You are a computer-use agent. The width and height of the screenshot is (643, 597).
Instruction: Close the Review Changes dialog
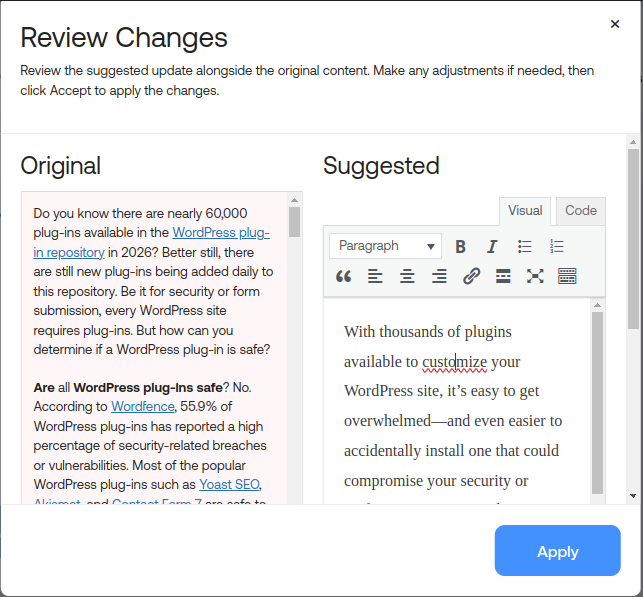(614, 24)
